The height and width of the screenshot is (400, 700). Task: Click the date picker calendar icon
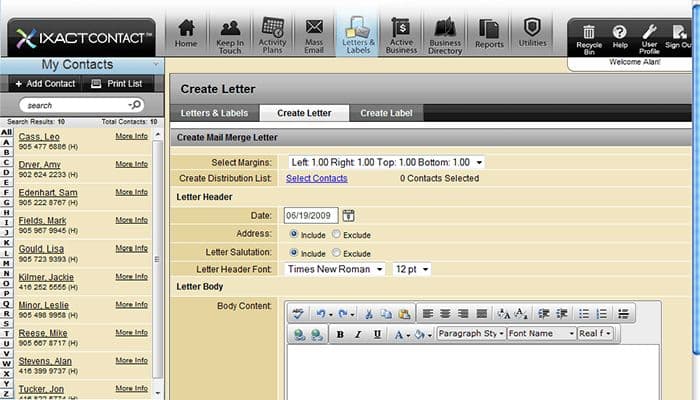coord(349,215)
